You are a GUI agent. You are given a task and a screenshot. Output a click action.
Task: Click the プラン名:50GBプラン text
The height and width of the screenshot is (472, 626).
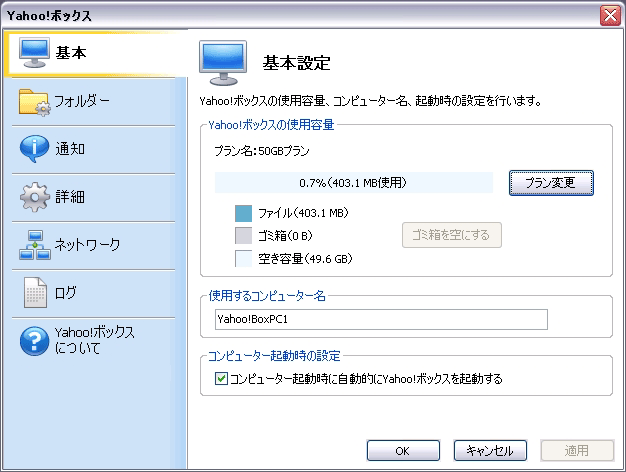pos(262,151)
